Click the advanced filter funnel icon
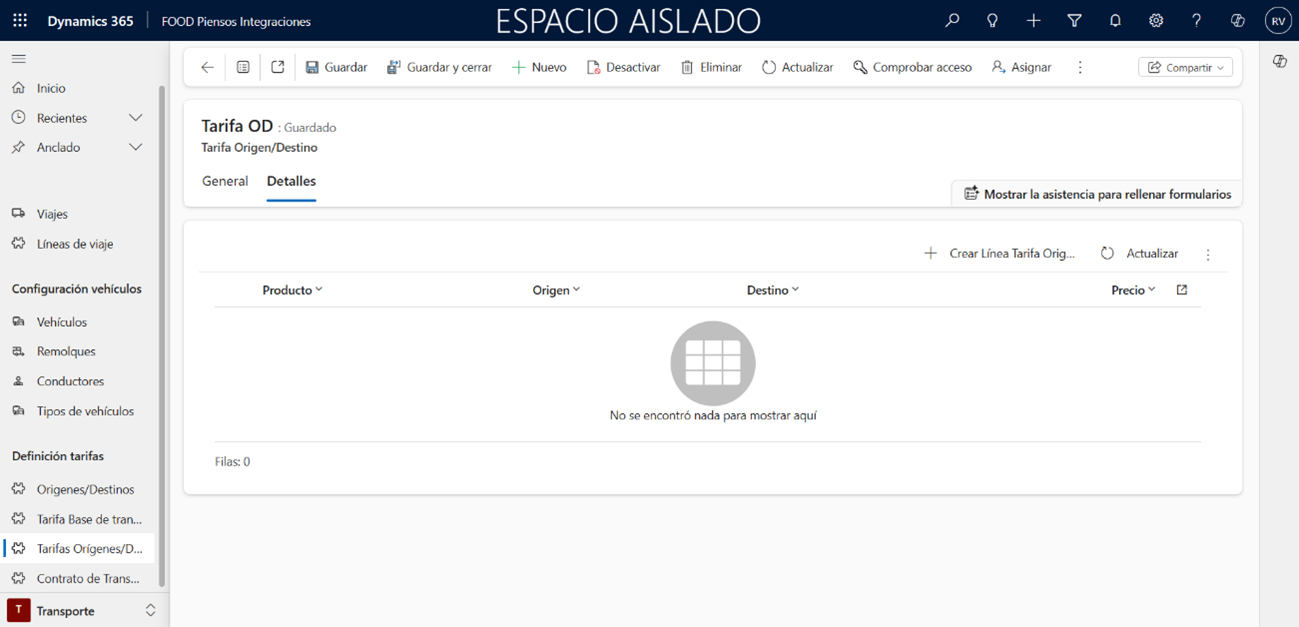 tap(1074, 20)
